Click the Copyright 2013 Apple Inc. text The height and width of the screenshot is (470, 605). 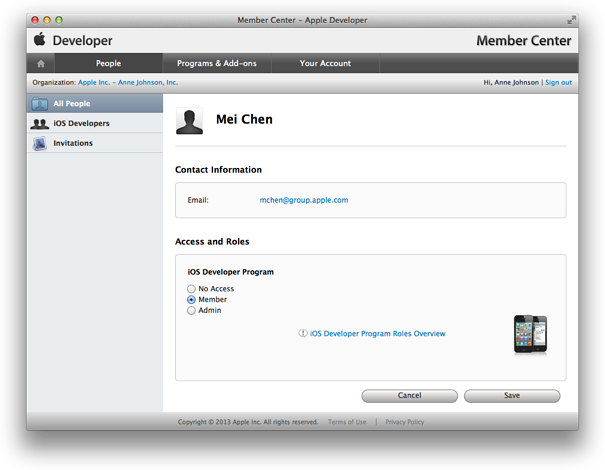pyautogui.click(x=248, y=422)
